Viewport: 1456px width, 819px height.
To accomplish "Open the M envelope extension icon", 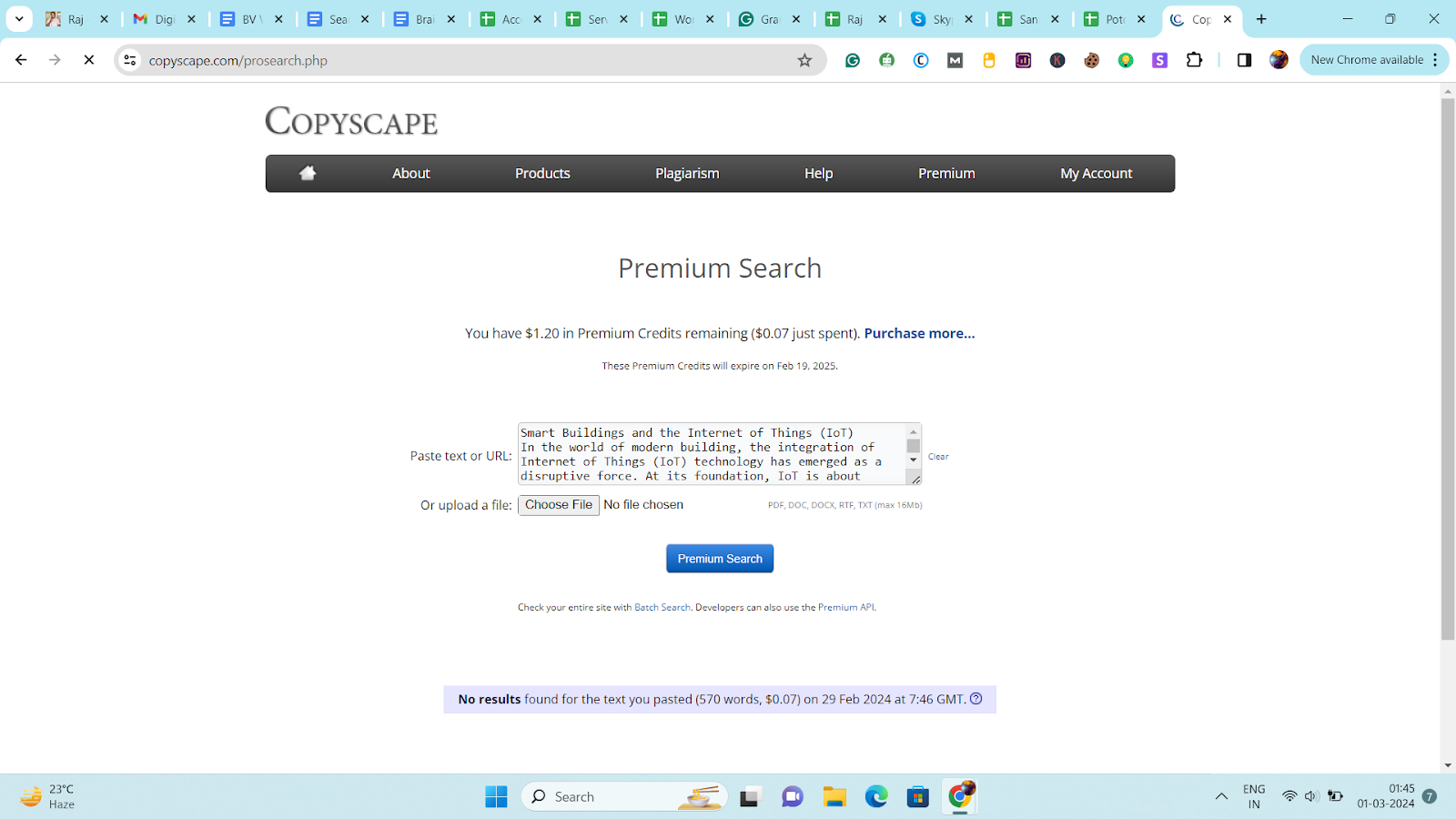I will pos(955,60).
